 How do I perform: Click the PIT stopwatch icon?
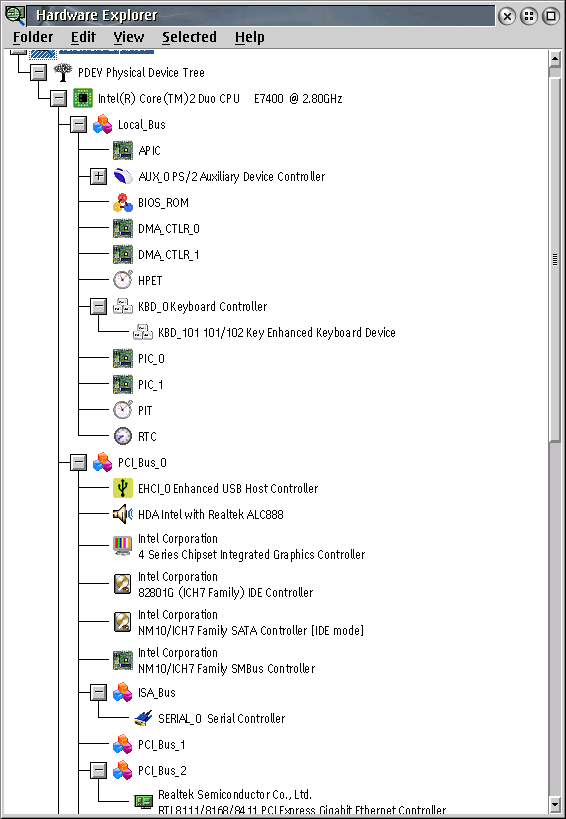(x=123, y=411)
